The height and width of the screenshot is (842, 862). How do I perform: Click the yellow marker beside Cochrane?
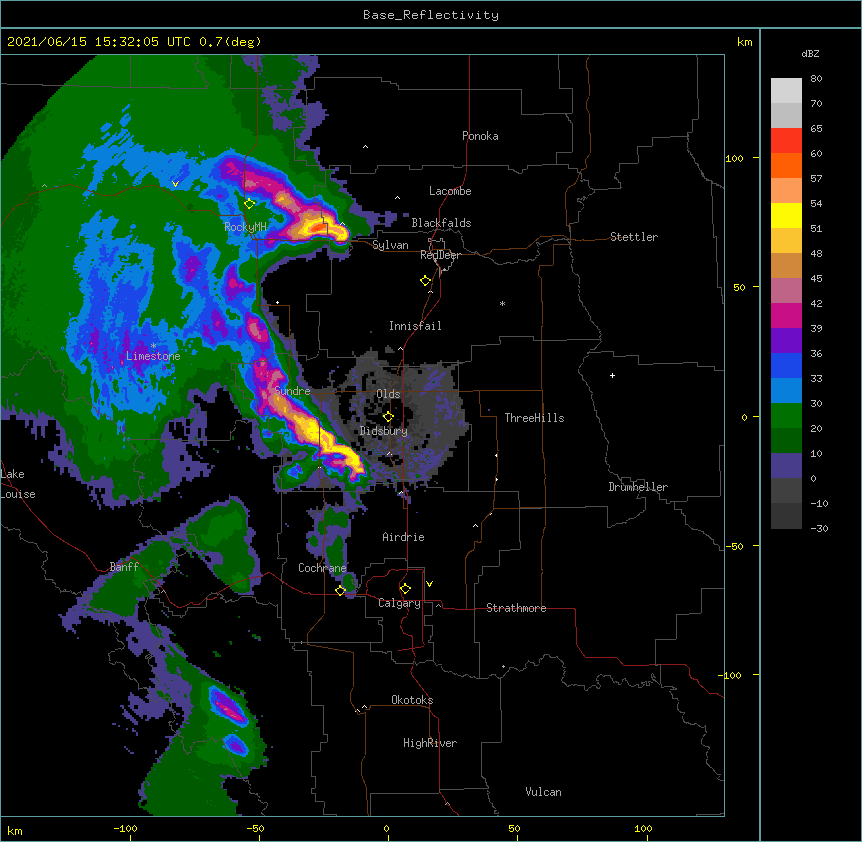[x=340, y=591]
